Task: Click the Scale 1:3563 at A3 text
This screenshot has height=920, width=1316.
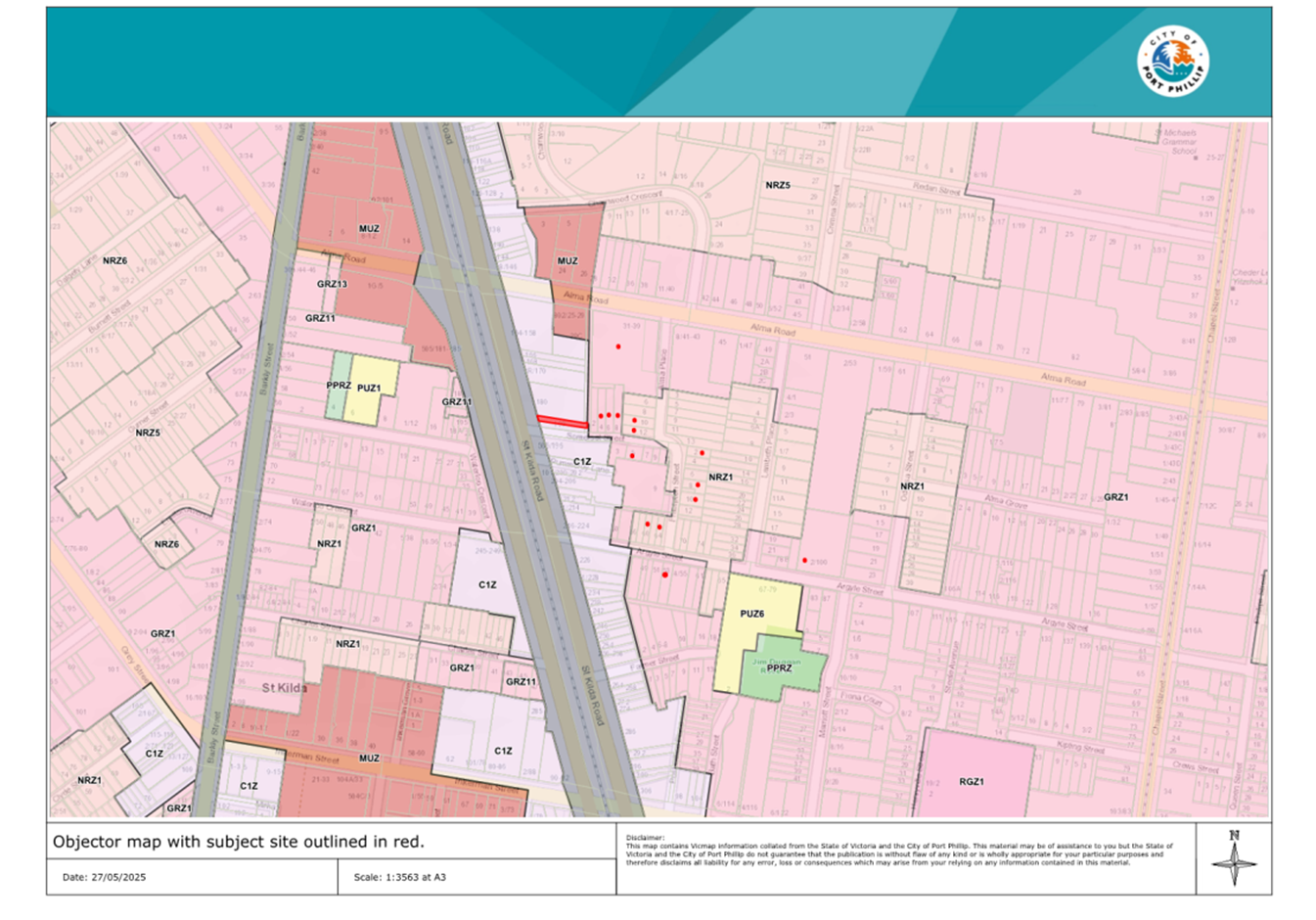Action: coord(399,877)
